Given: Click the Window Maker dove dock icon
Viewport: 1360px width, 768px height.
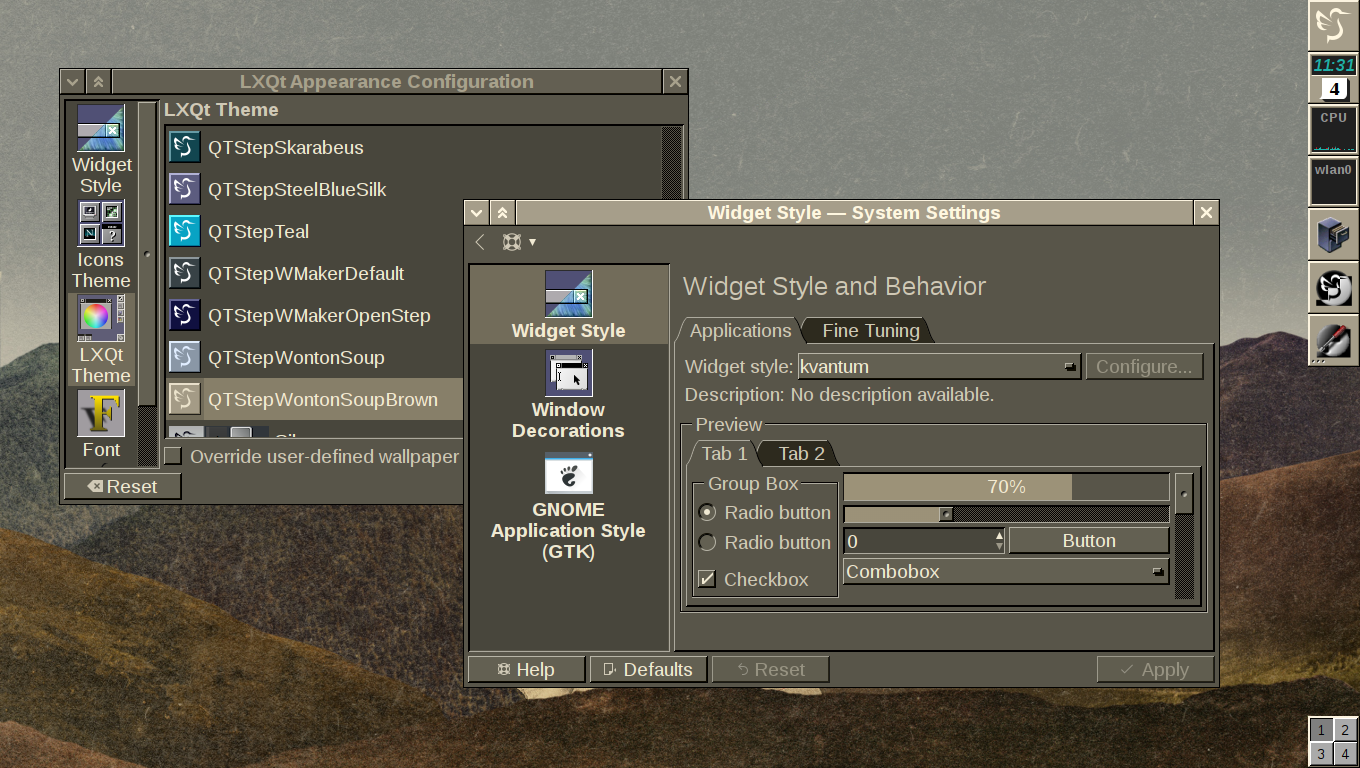Looking at the screenshot, I should [x=1333, y=25].
